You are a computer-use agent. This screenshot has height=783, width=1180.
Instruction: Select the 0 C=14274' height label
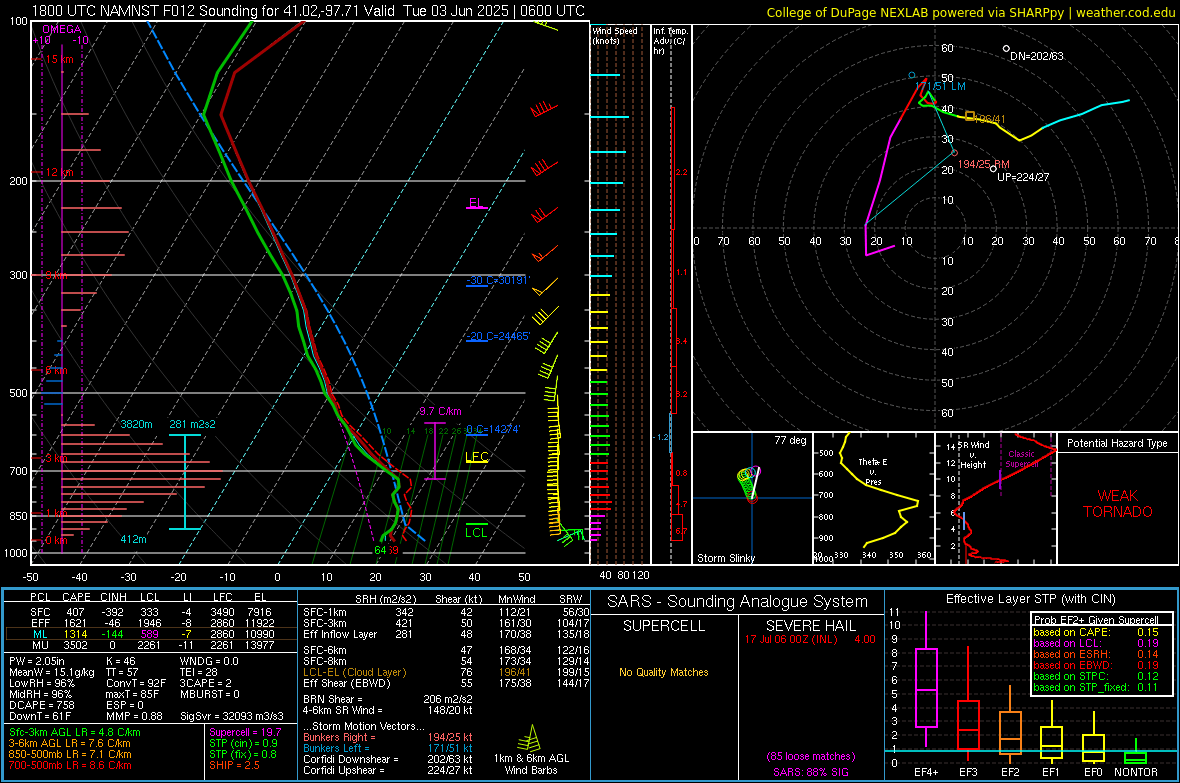pyautogui.click(x=493, y=429)
